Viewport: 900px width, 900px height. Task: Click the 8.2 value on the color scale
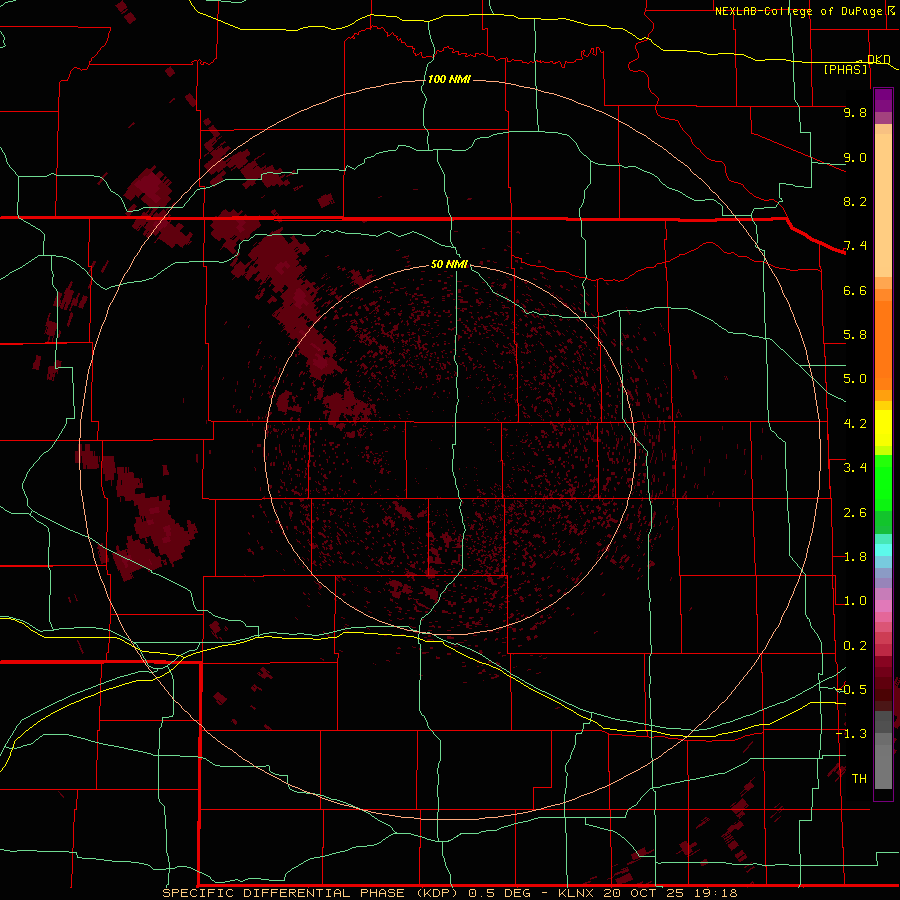click(x=855, y=201)
